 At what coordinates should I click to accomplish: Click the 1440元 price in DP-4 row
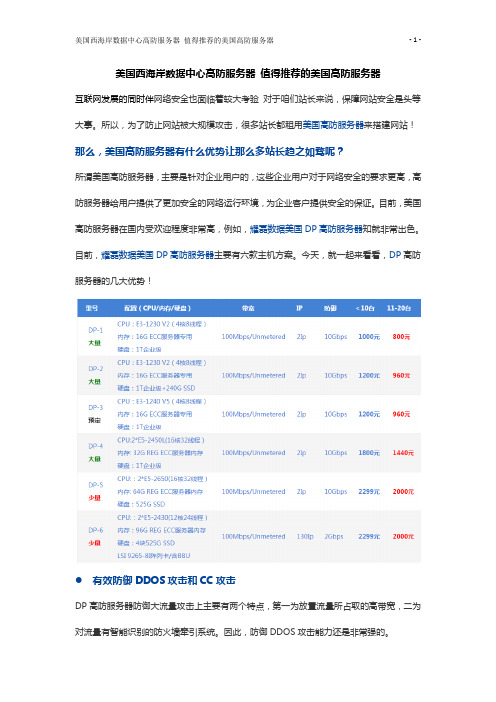(403, 453)
